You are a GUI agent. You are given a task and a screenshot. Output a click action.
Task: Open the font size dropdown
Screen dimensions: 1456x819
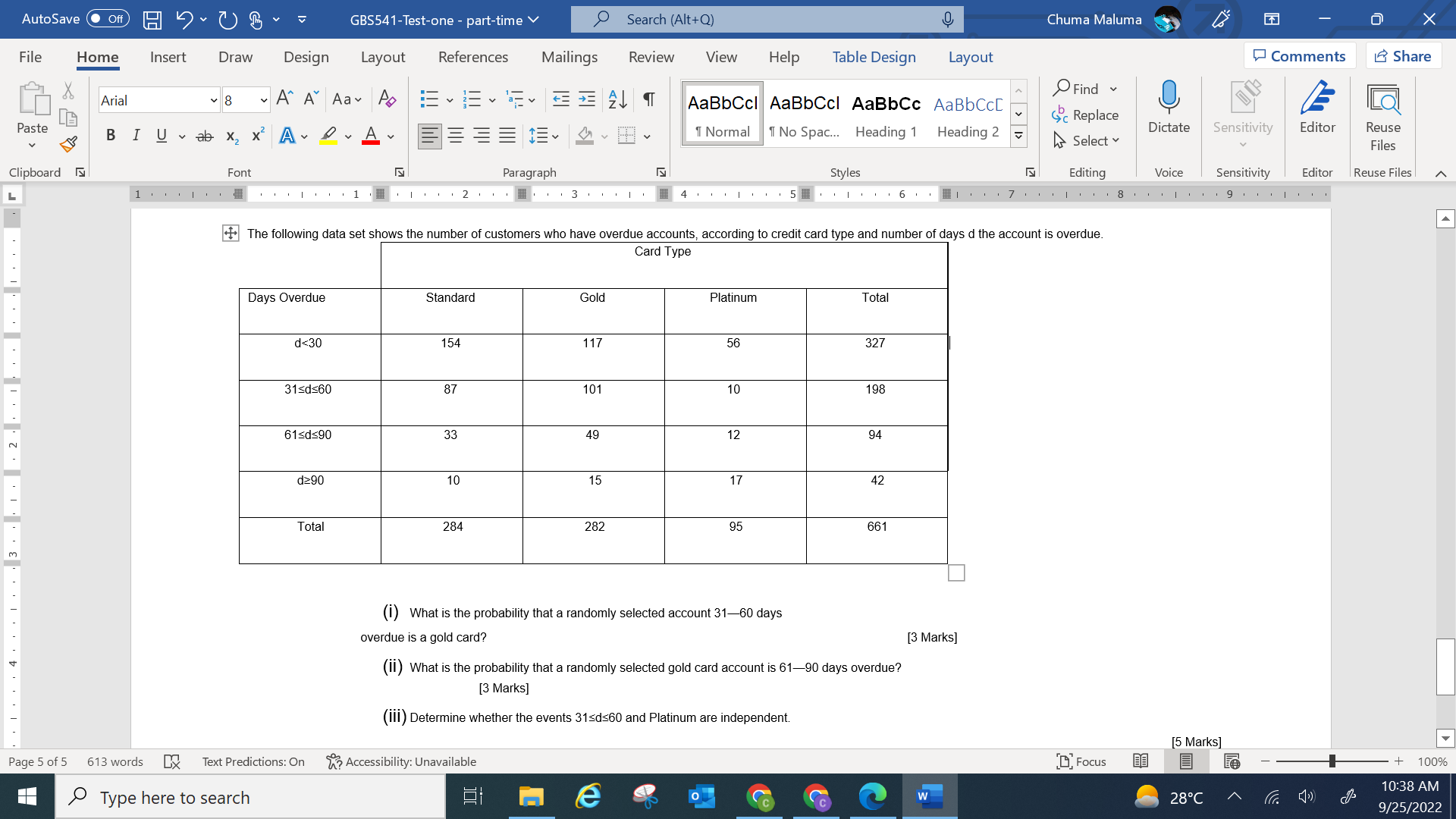[x=263, y=100]
